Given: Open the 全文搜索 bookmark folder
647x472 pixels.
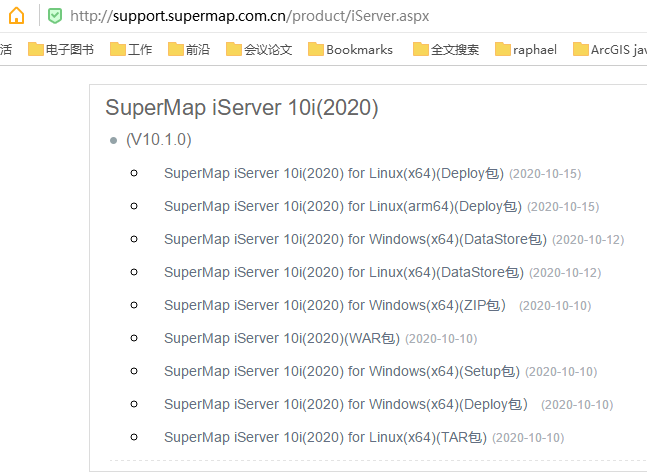Looking at the screenshot, I should (446, 50).
